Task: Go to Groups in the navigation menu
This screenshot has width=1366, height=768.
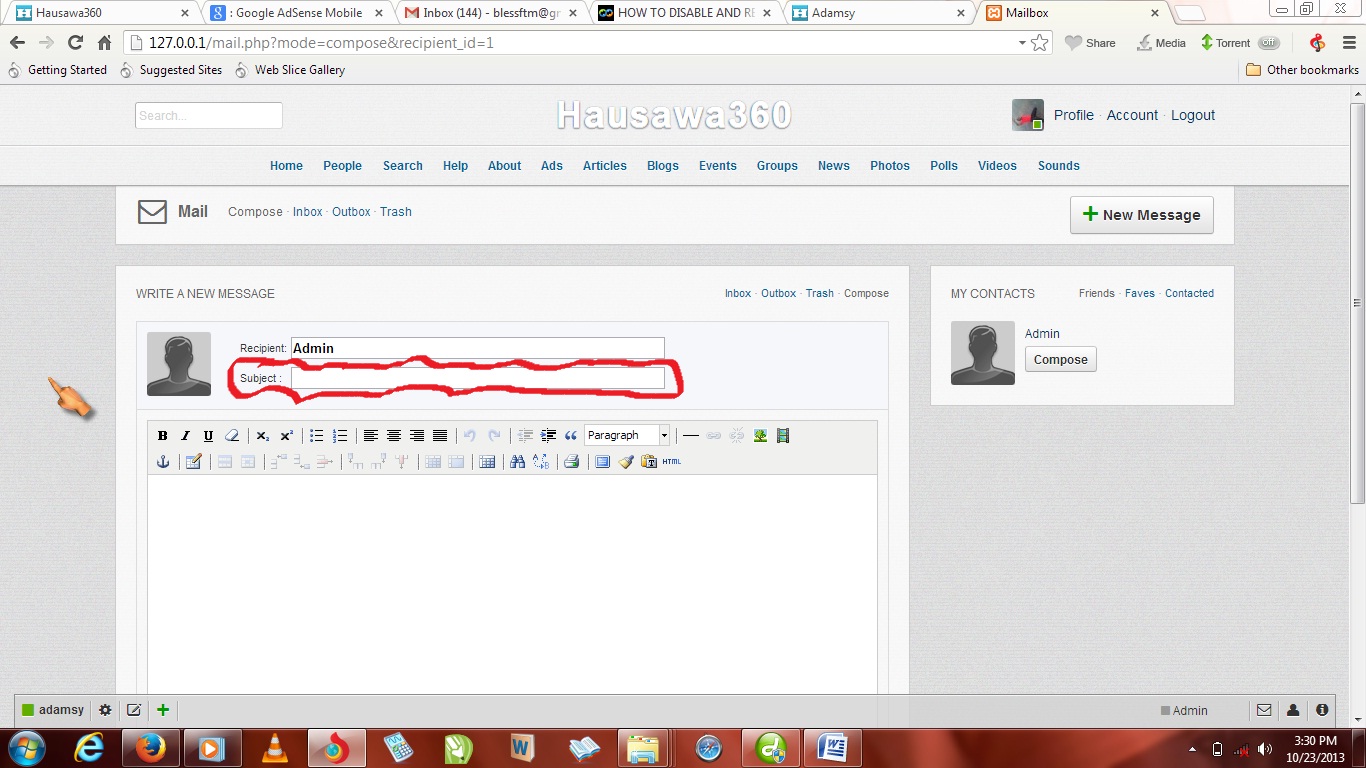Action: pos(777,166)
